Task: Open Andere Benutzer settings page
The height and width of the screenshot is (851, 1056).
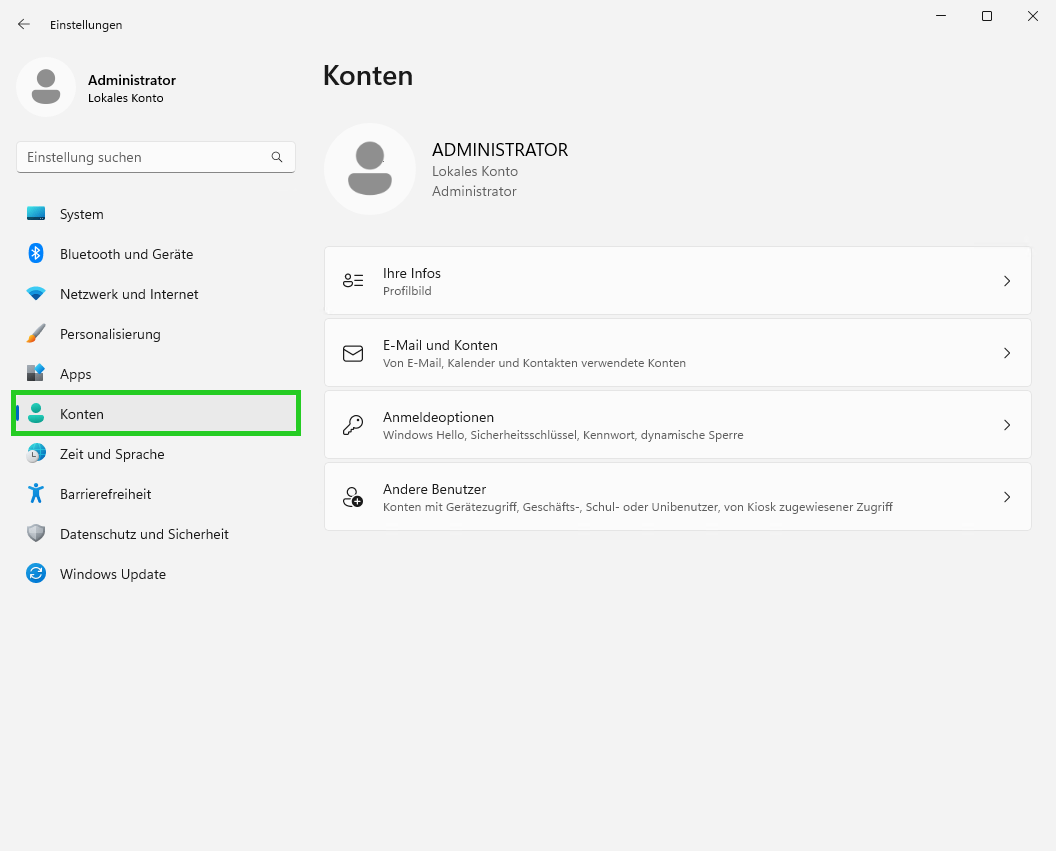Action: coord(677,497)
